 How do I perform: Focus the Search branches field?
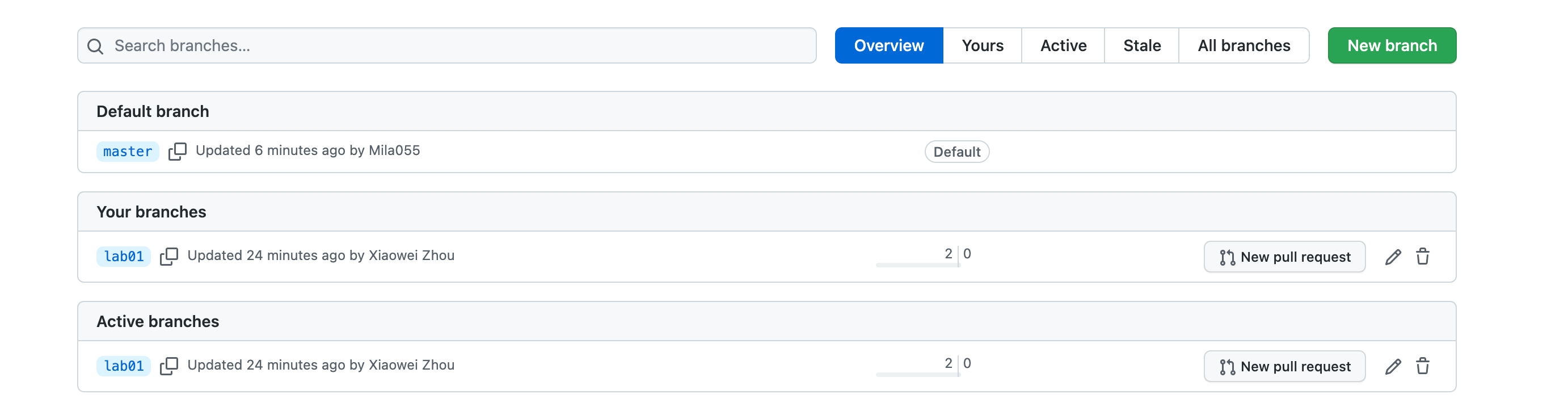pyautogui.click(x=457, y=45)
